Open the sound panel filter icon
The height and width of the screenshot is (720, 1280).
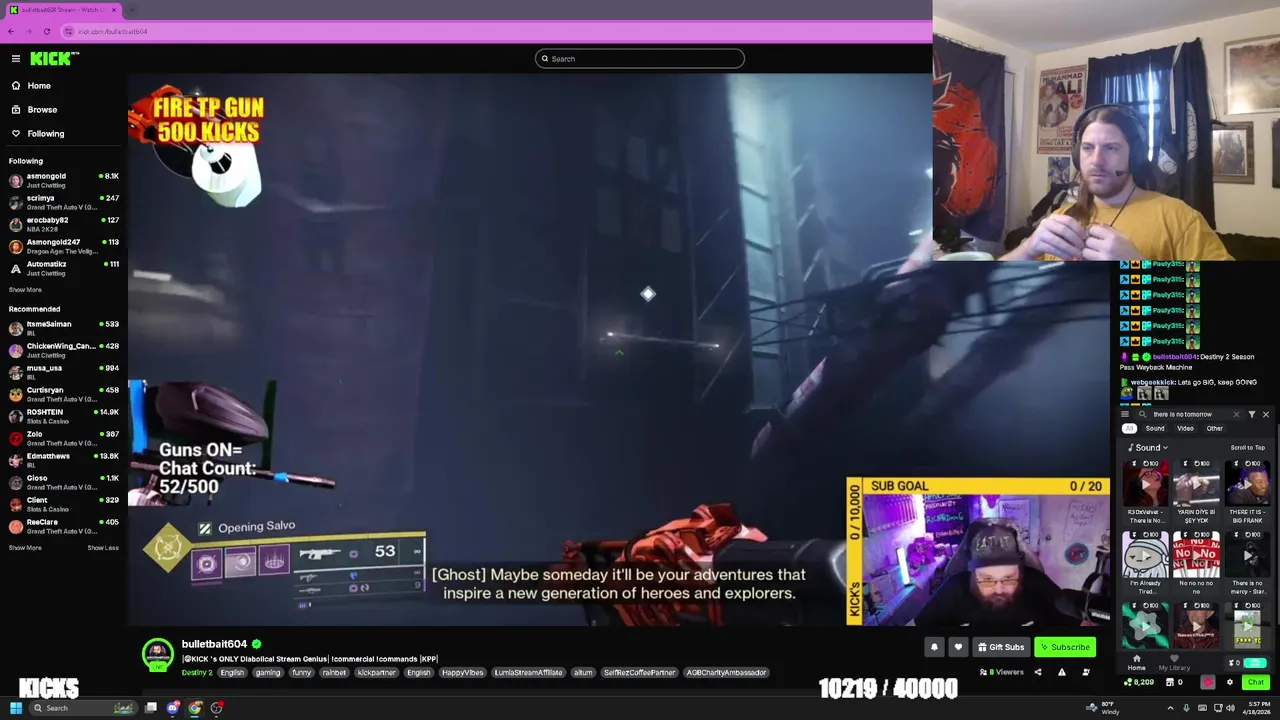[x=1252, y=414]
